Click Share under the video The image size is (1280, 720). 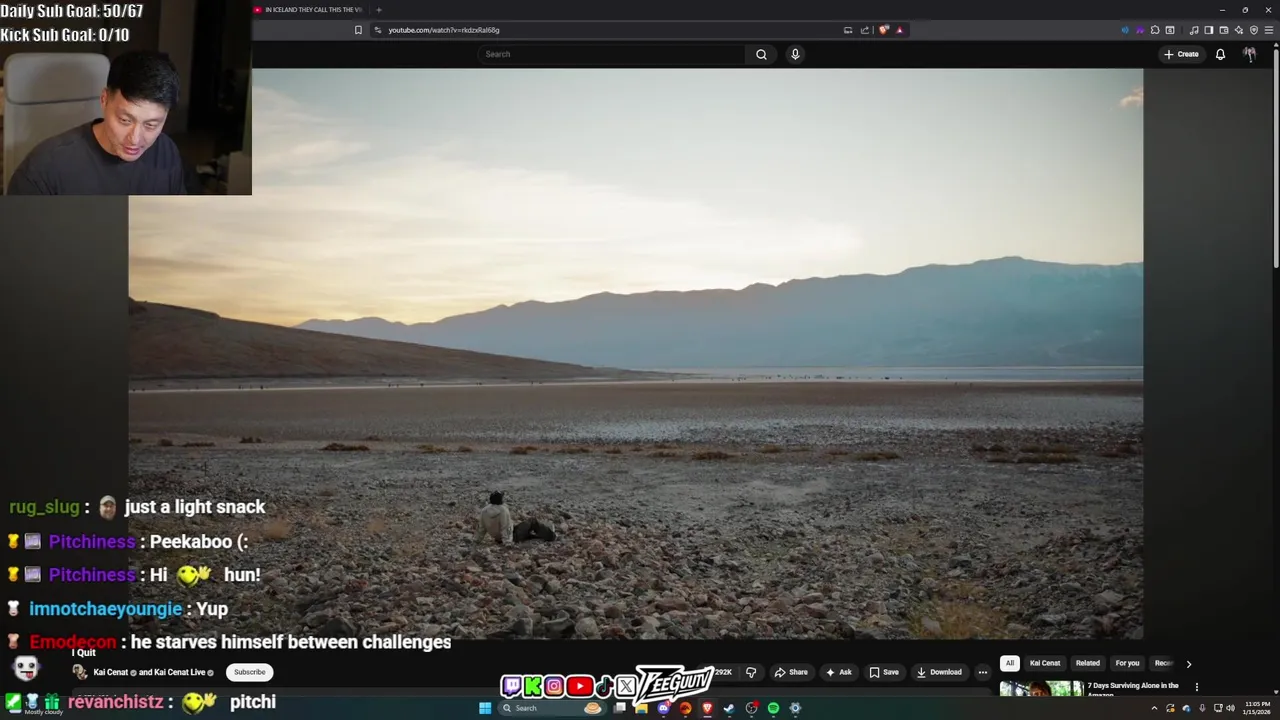point(791,672)
